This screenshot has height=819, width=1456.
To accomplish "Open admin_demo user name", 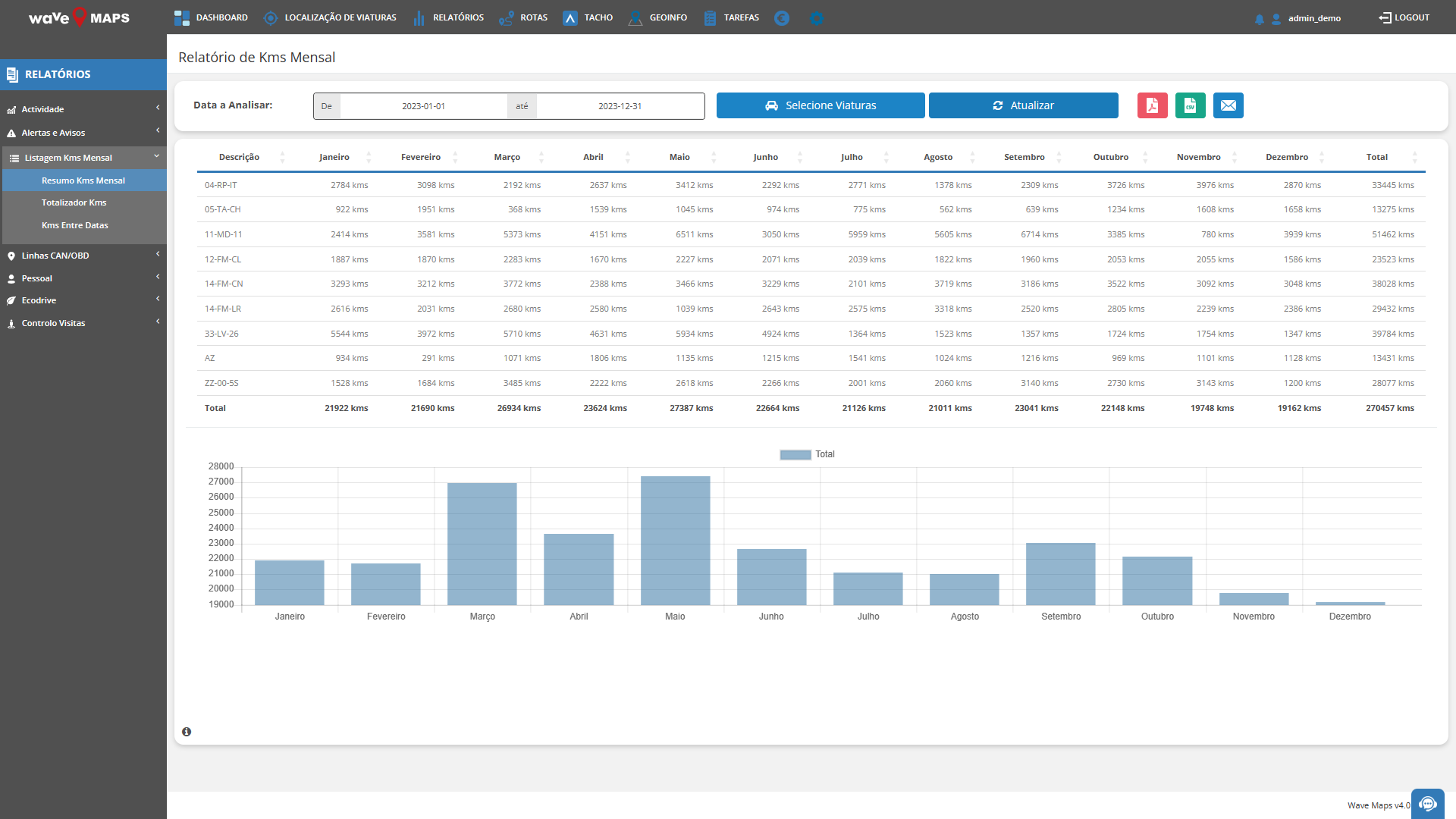I will pos(1314,18).
